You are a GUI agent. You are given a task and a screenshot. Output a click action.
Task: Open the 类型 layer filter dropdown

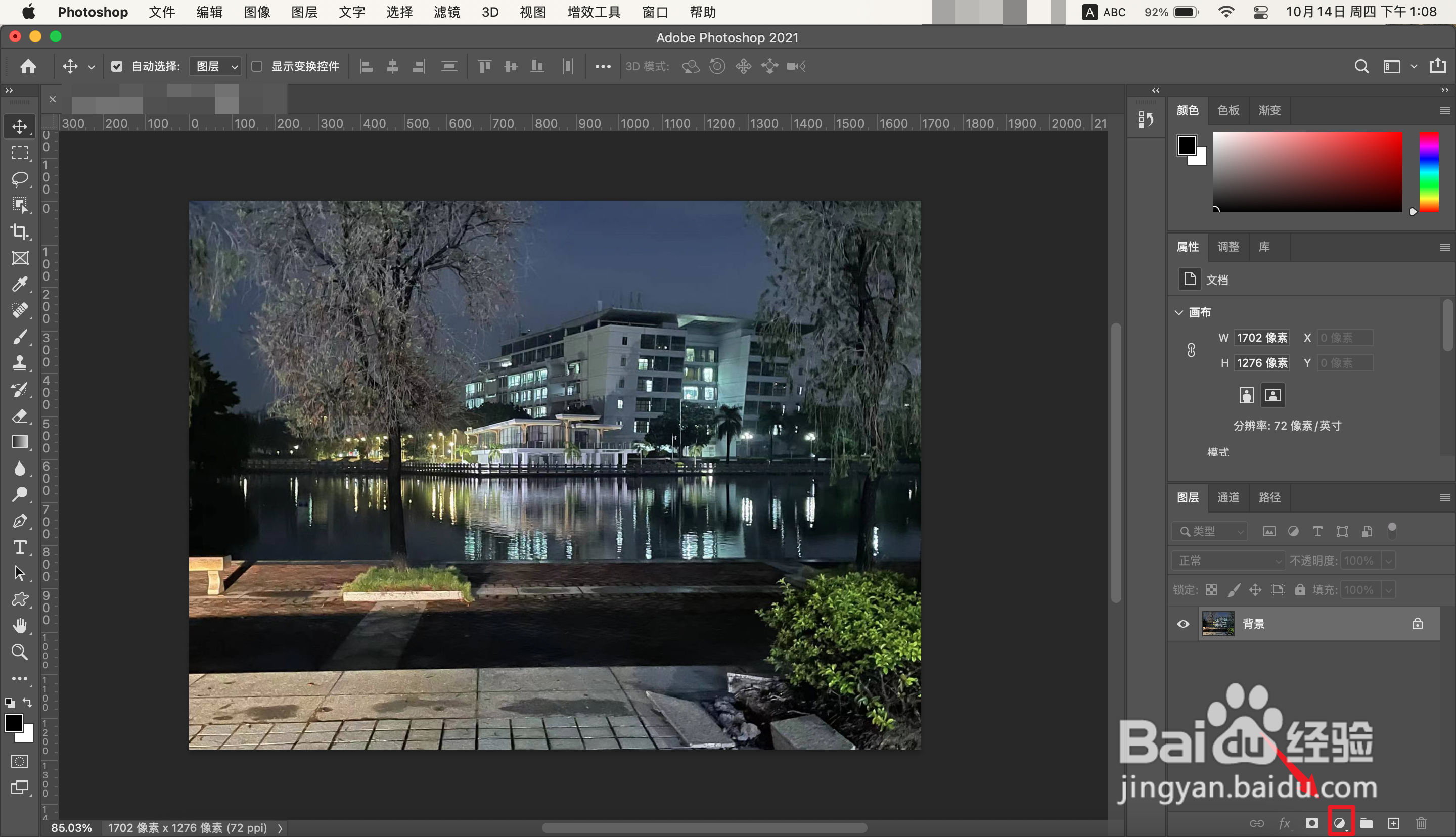[x=1209, y=531]
